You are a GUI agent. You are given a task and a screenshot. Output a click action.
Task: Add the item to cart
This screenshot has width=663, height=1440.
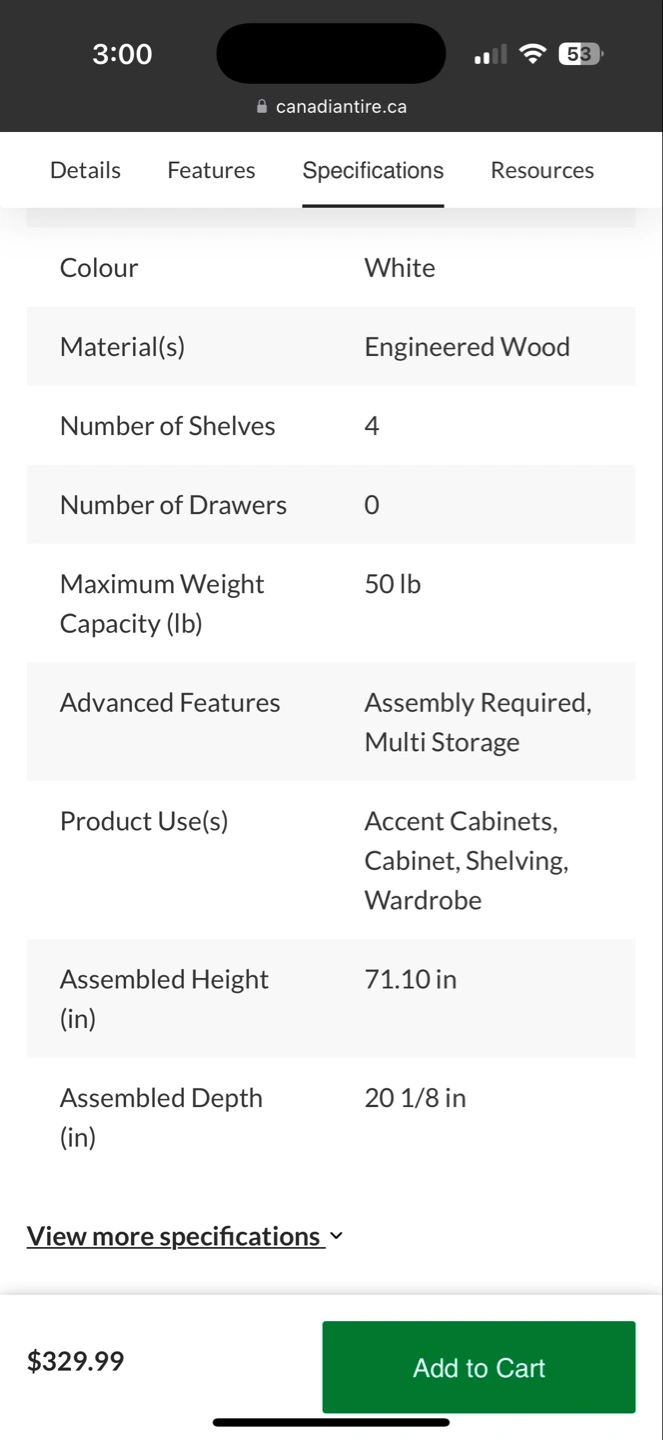pyautogui.click(x=479, y=1367)
